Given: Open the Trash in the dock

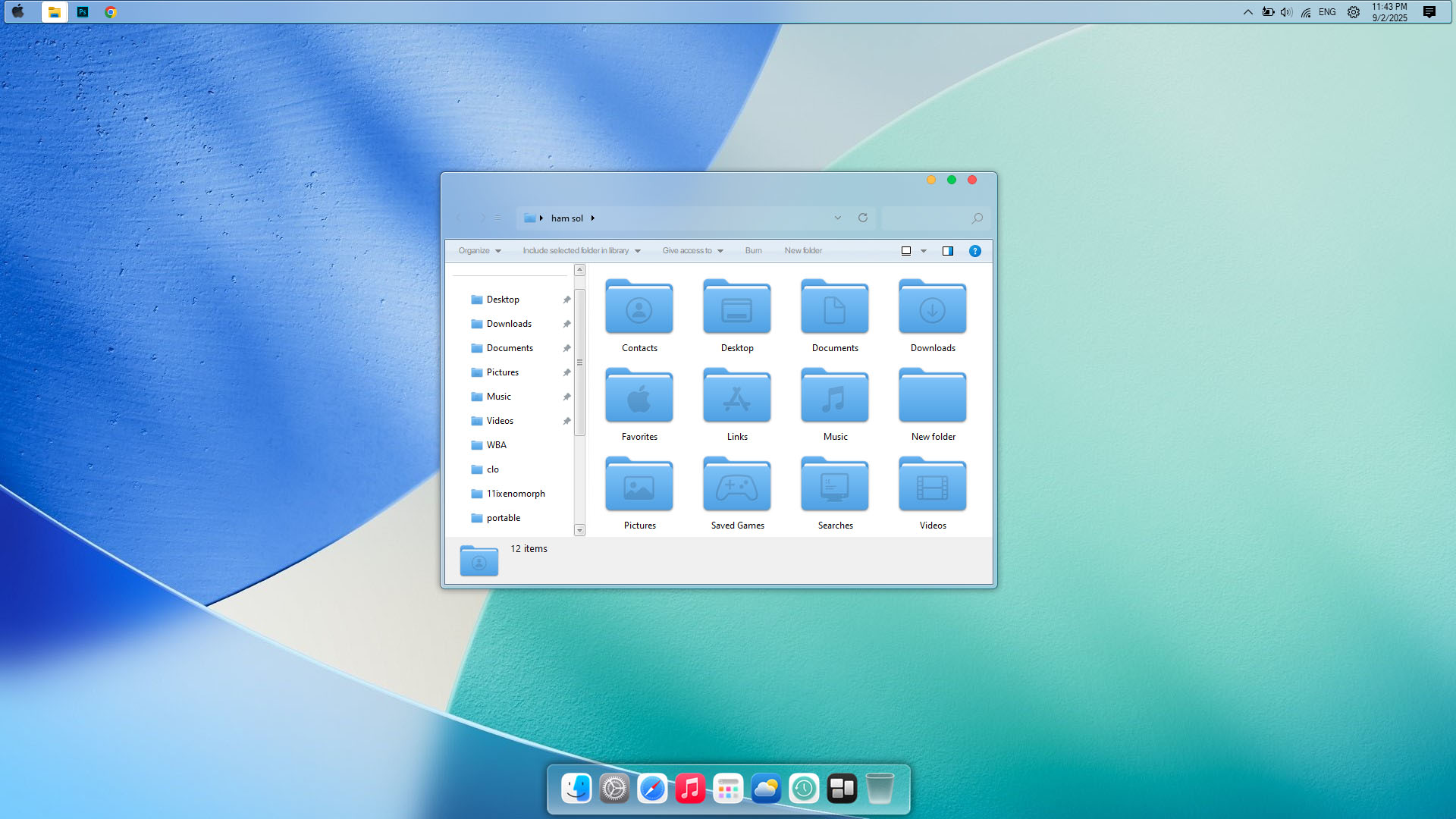Looking at the screenshot, I should pyautogui.click(x=879, y=789).
